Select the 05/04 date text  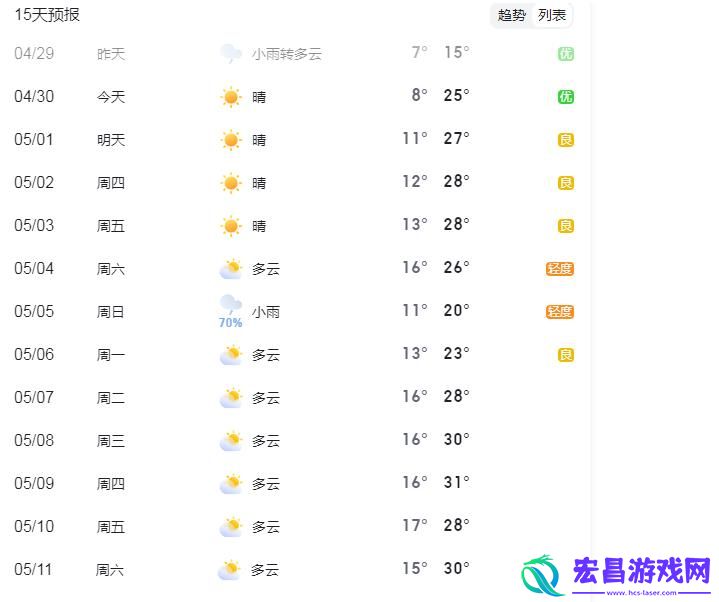tap(34, 269)
